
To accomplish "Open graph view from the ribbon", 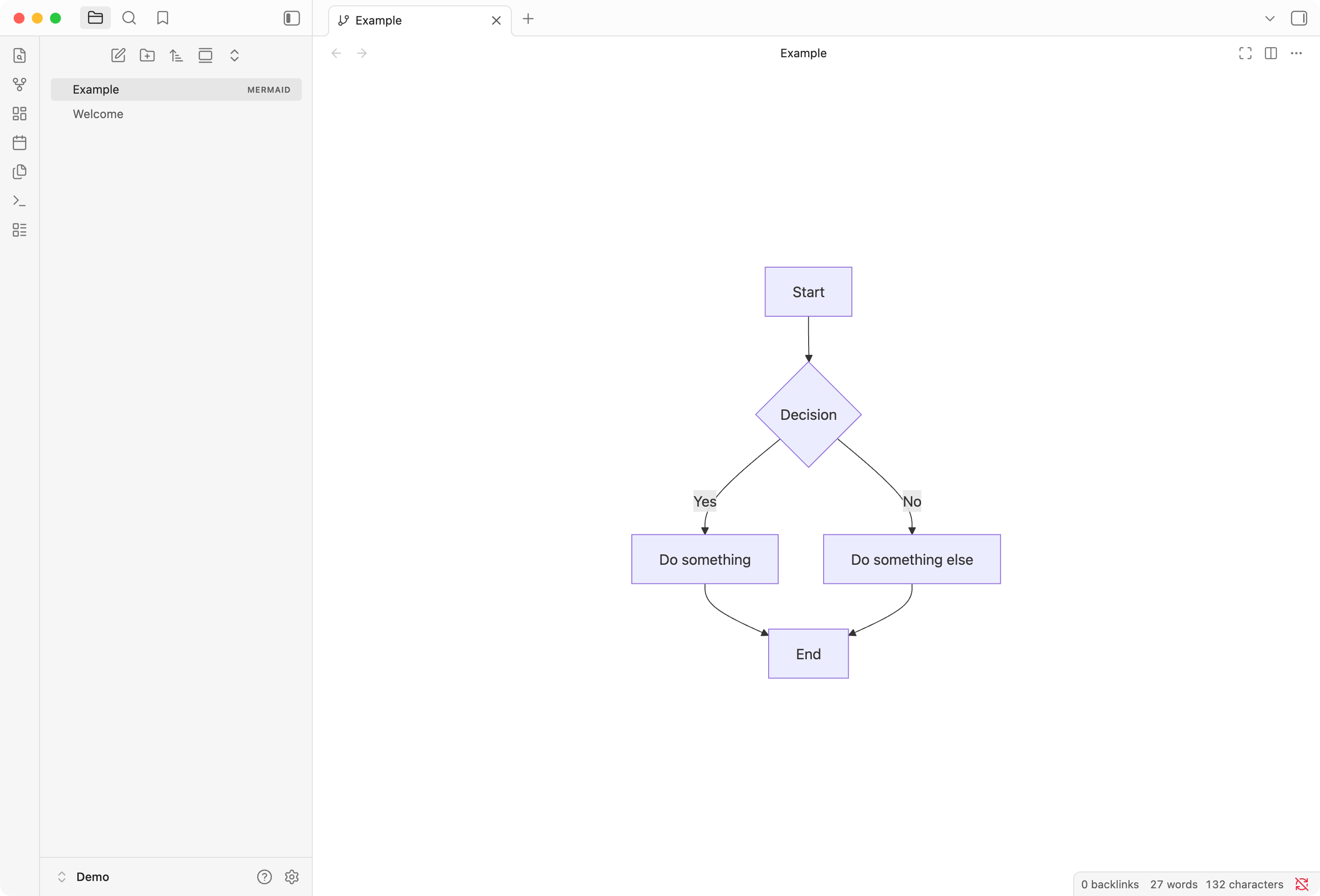I will tap(19, 85).
